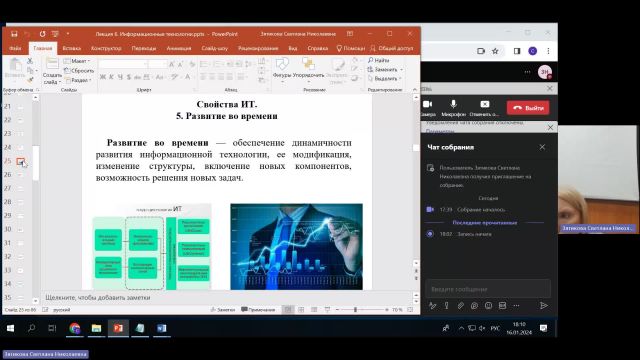Set delivery options exclamation icon in chat

[x=447, y=305]
